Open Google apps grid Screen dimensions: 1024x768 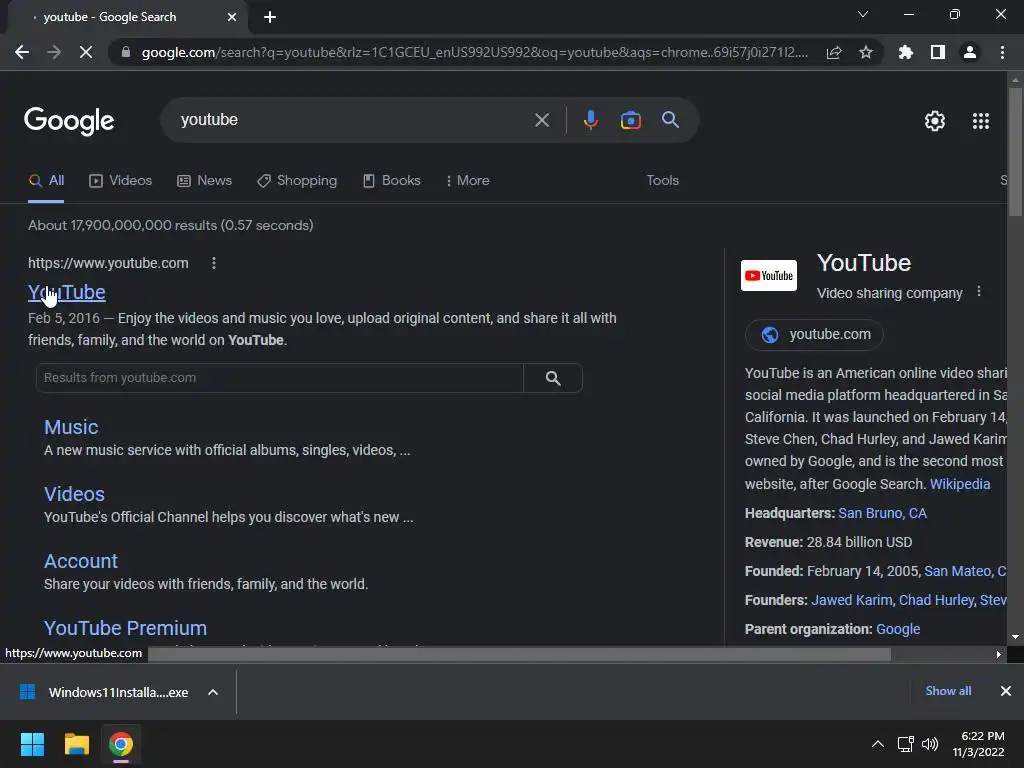click(981, 121)
